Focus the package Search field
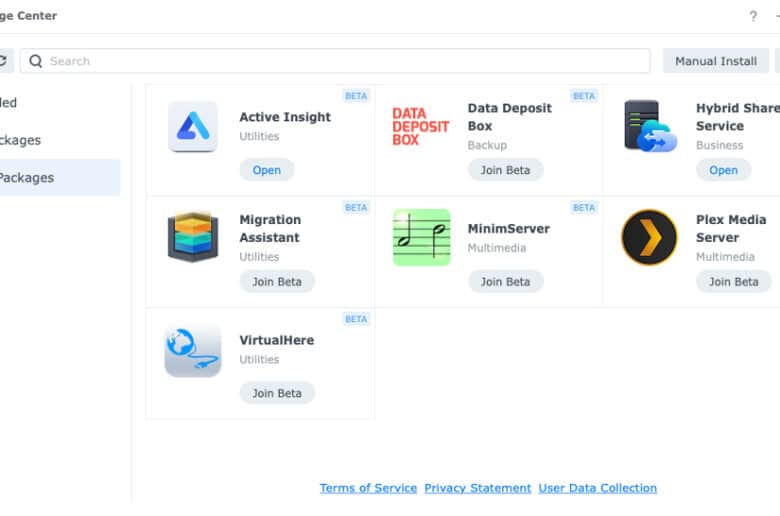 click(335, 61)
